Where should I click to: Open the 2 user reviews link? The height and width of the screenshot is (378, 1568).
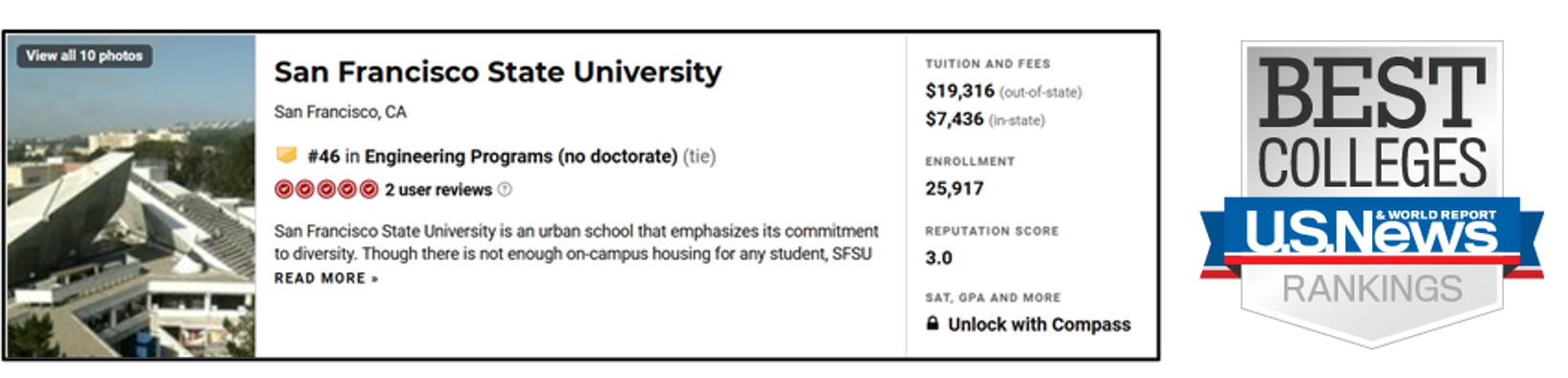coord(438,190)
